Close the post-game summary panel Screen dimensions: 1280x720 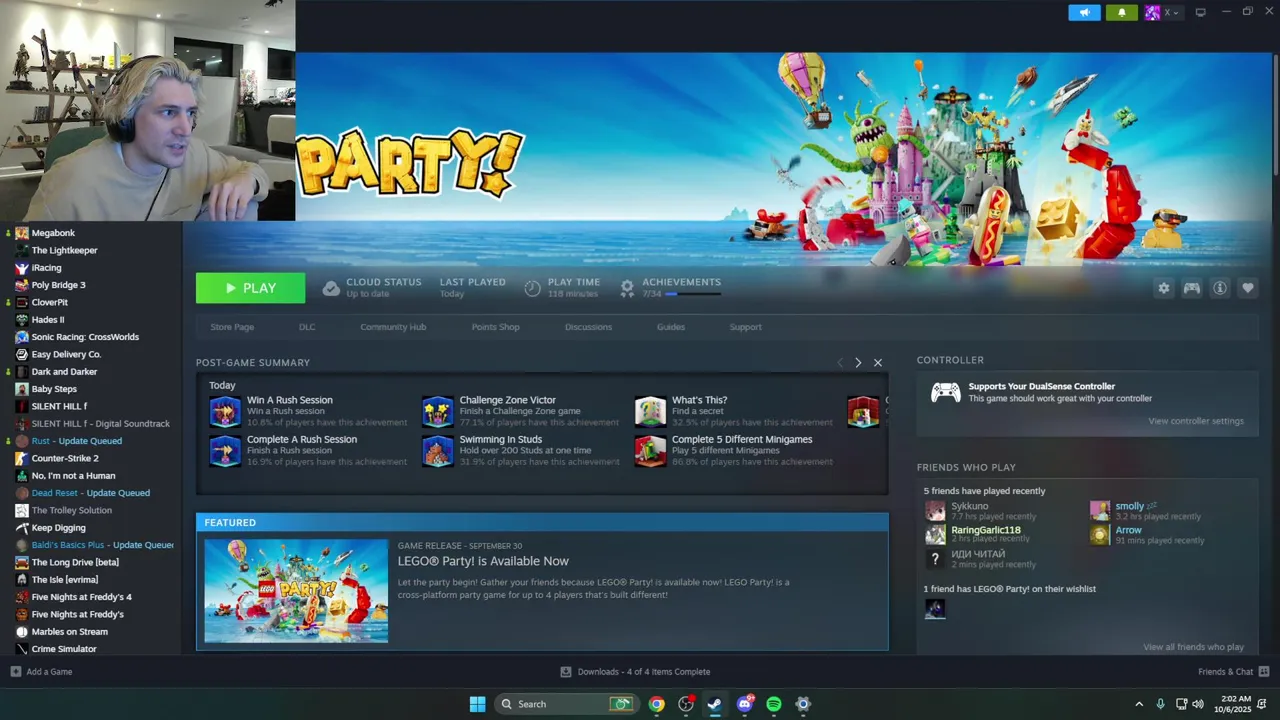point(878,363)
